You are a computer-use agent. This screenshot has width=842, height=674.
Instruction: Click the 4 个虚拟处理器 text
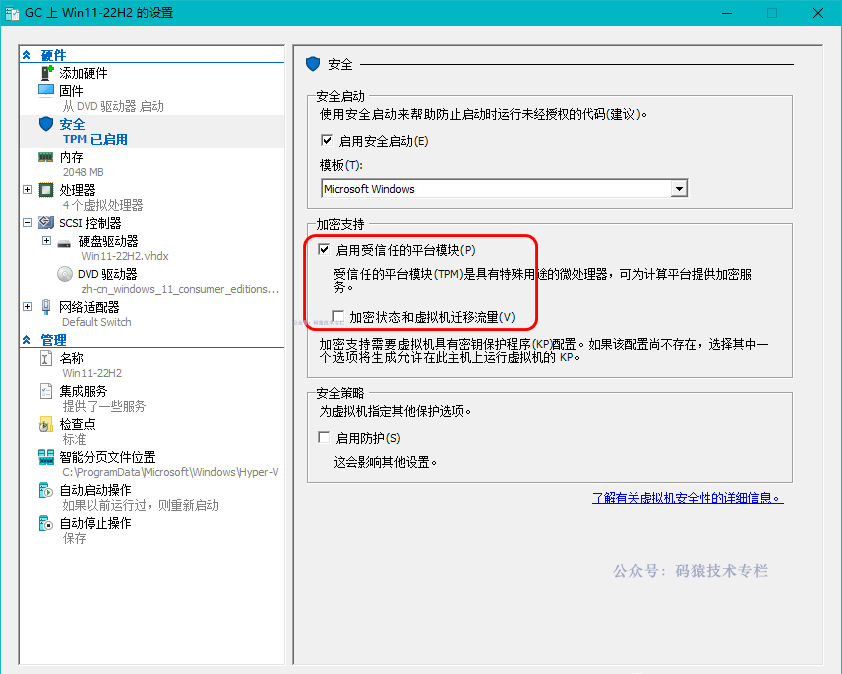(x=103, y=205)
